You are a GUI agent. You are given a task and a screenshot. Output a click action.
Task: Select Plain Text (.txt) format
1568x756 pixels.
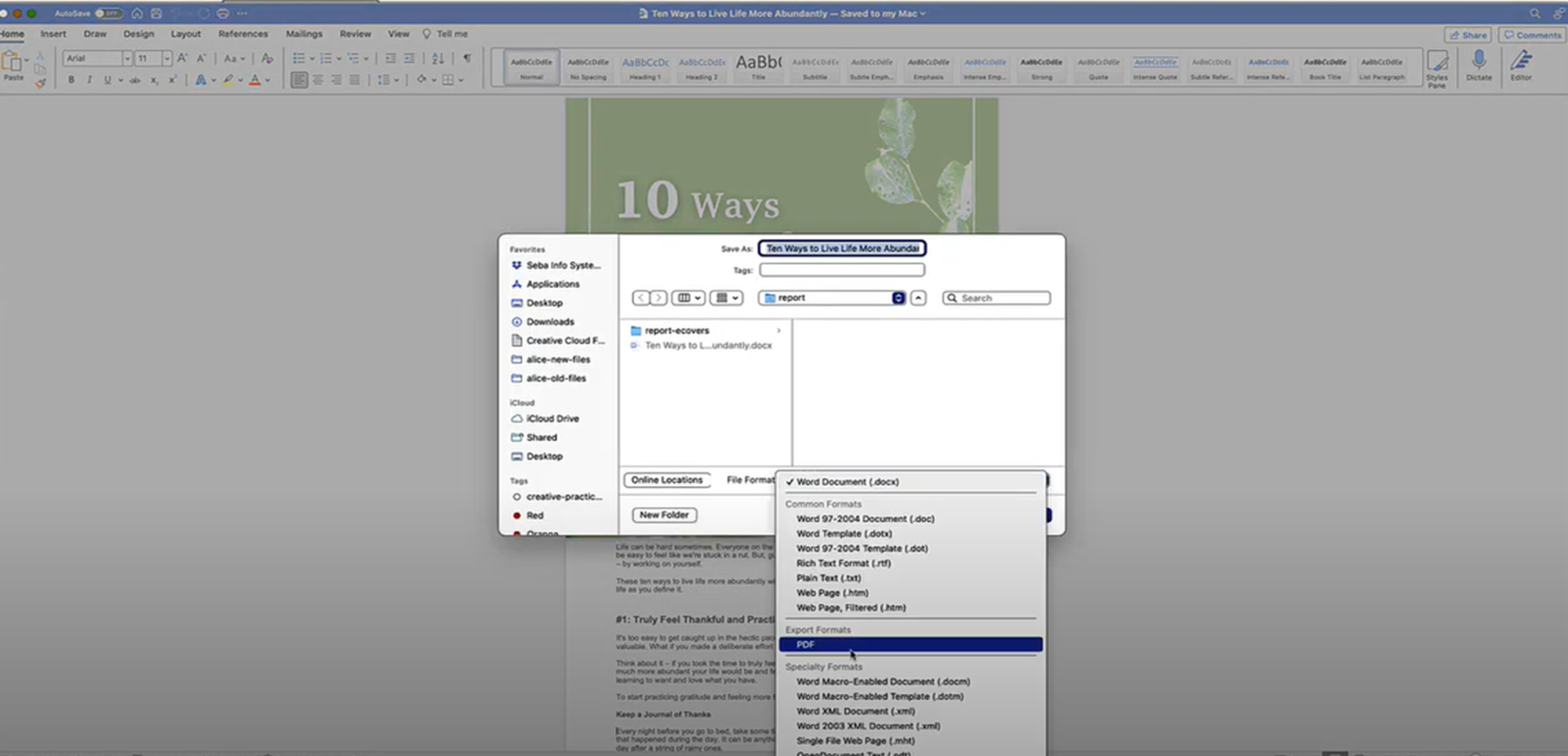828,578
